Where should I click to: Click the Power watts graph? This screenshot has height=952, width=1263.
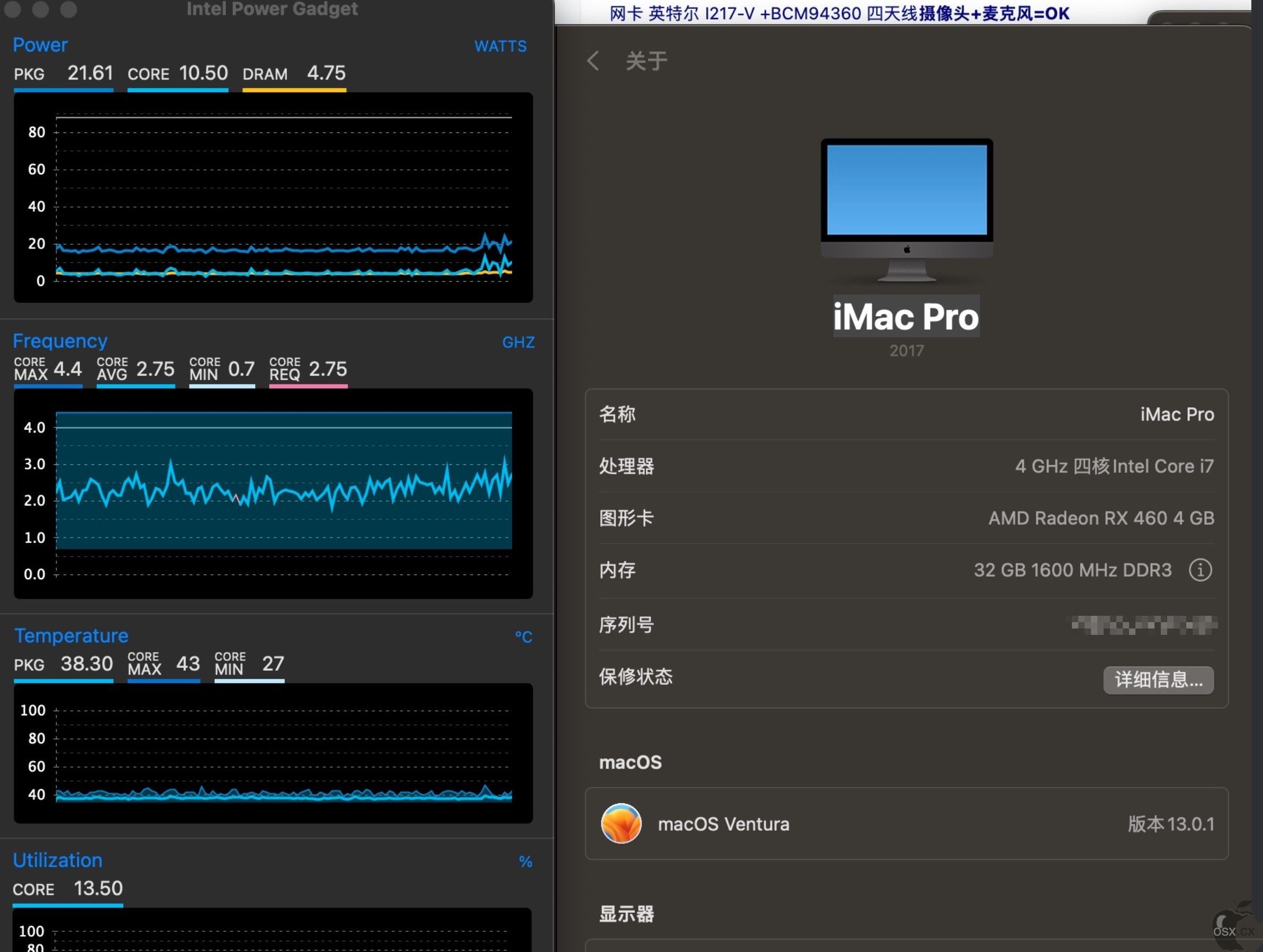pyautogui.click(x=273, y=197)
